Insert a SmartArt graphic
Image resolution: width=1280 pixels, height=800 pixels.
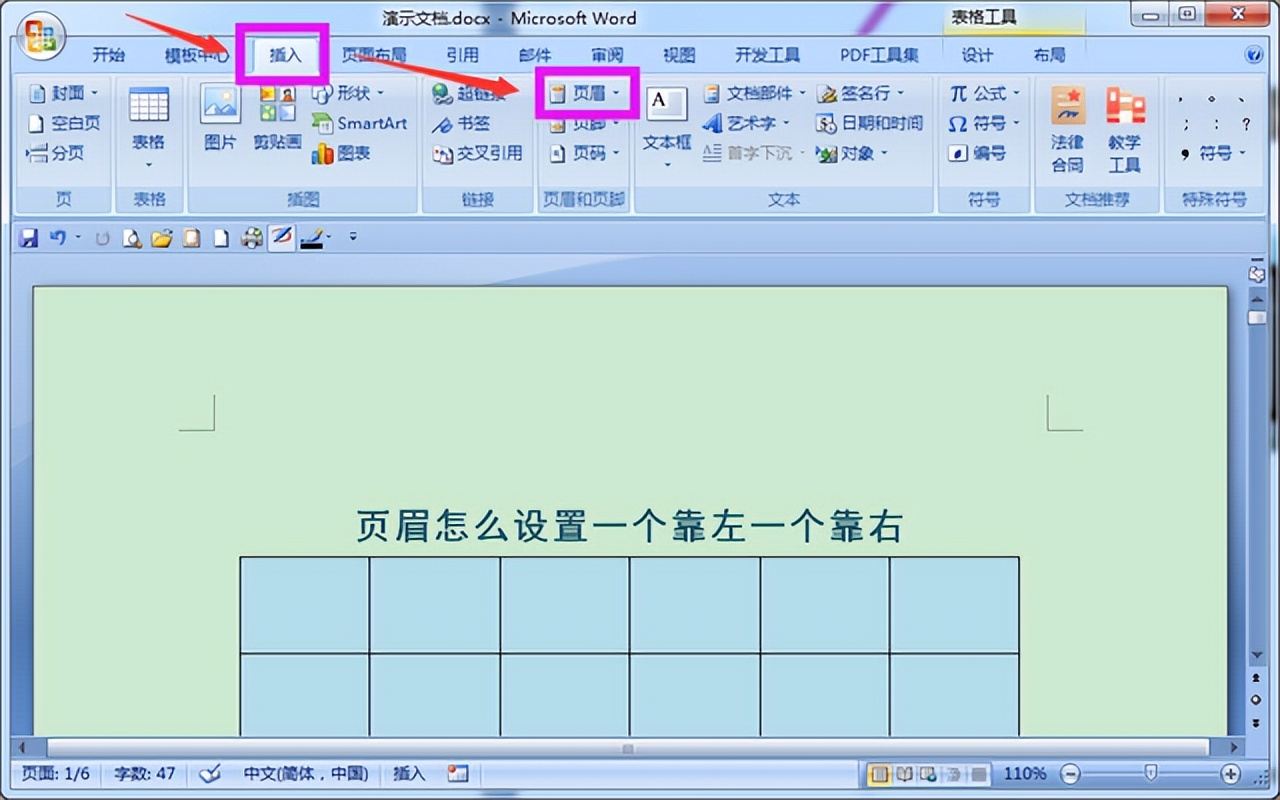tap(359, 123)
